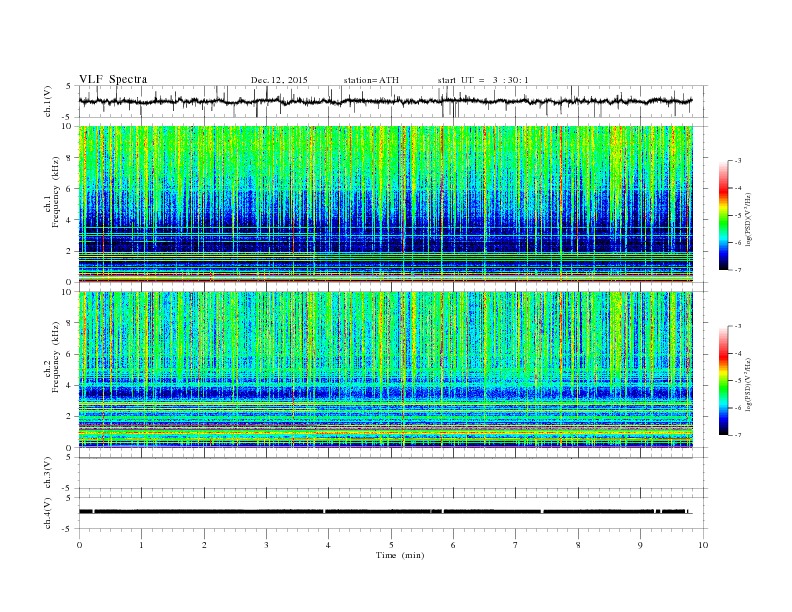The width and height of the screenshot is (792, 612).
Task: Click the ch.1 spectrogram "2" kHz tick label
Action: (70, 251)
